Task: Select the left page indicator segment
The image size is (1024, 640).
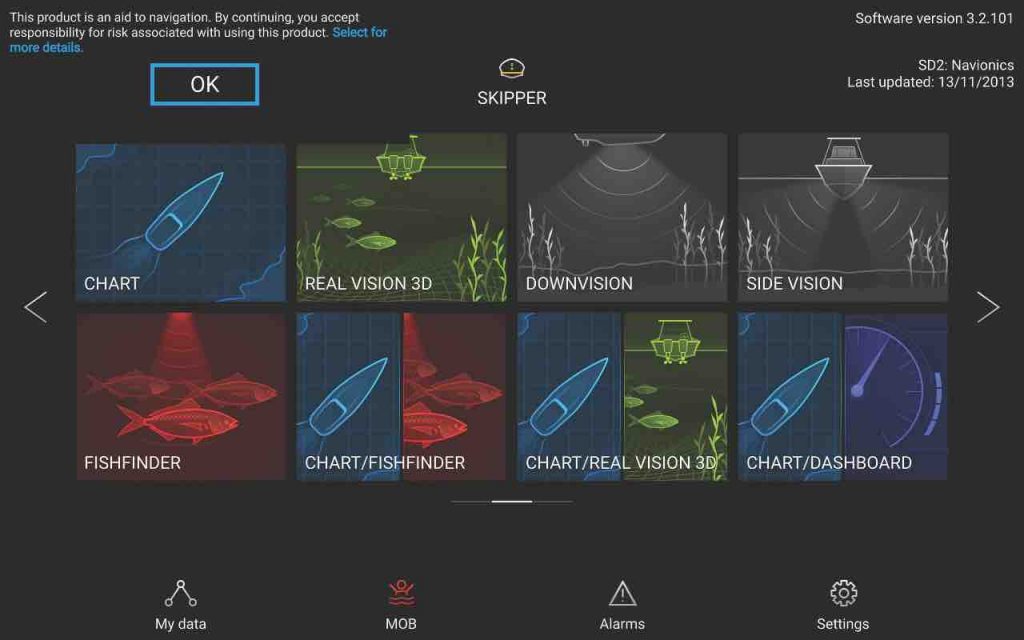Action: click(x=471, y=502)
